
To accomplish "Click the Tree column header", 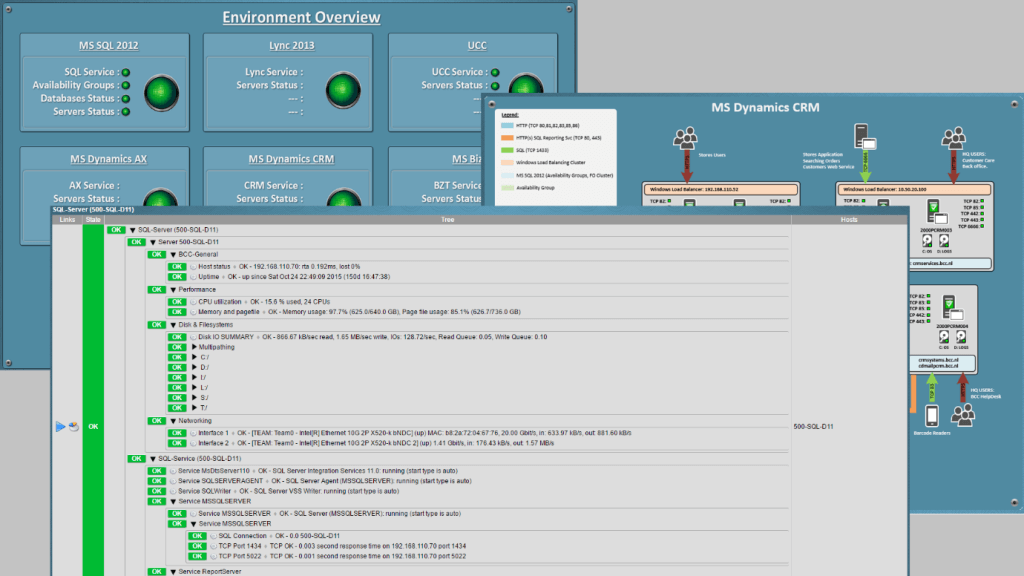I will pyautogui.click(x=447, y=220).
